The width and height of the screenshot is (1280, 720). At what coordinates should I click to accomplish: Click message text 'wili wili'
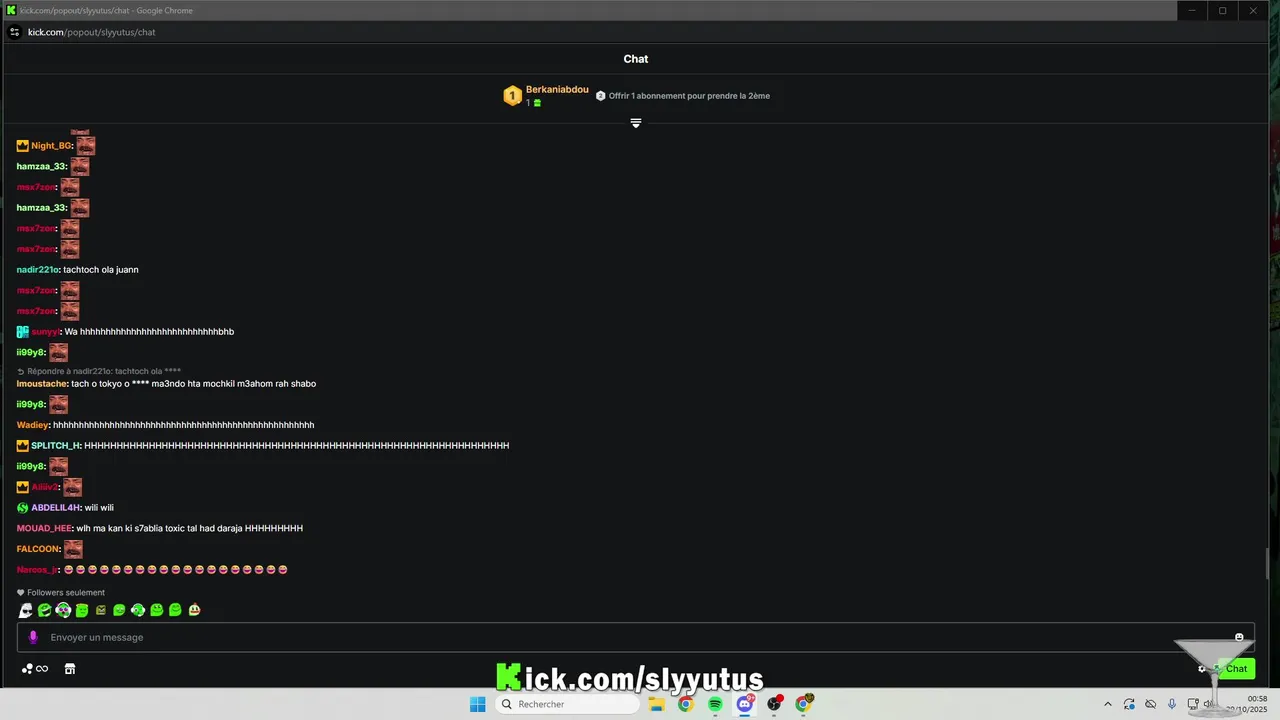click(x=99, y=508)
